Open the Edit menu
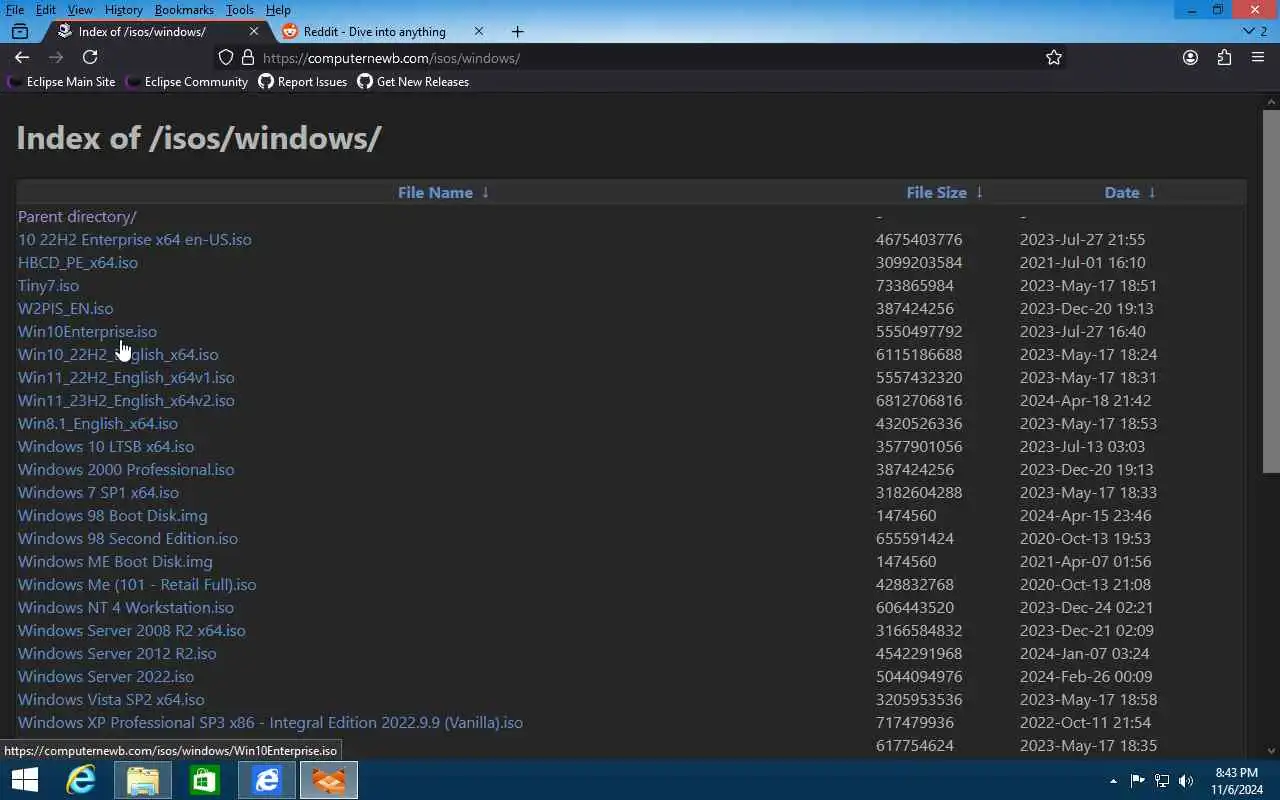1280x800 pixels. pyautogui.click(x=46, y=9)
